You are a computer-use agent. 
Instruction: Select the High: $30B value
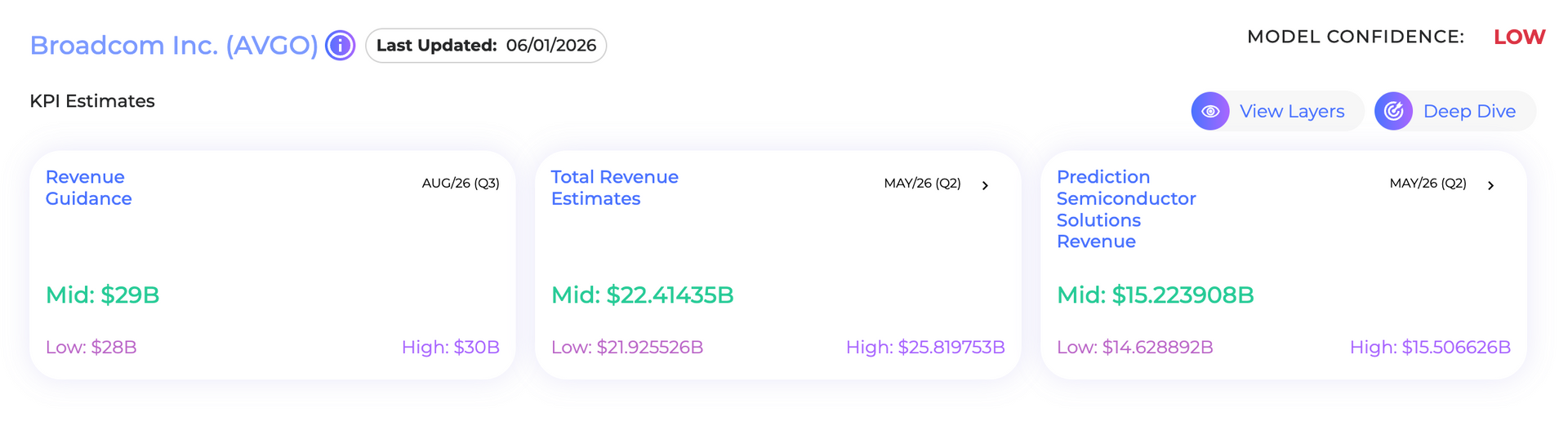451,347
